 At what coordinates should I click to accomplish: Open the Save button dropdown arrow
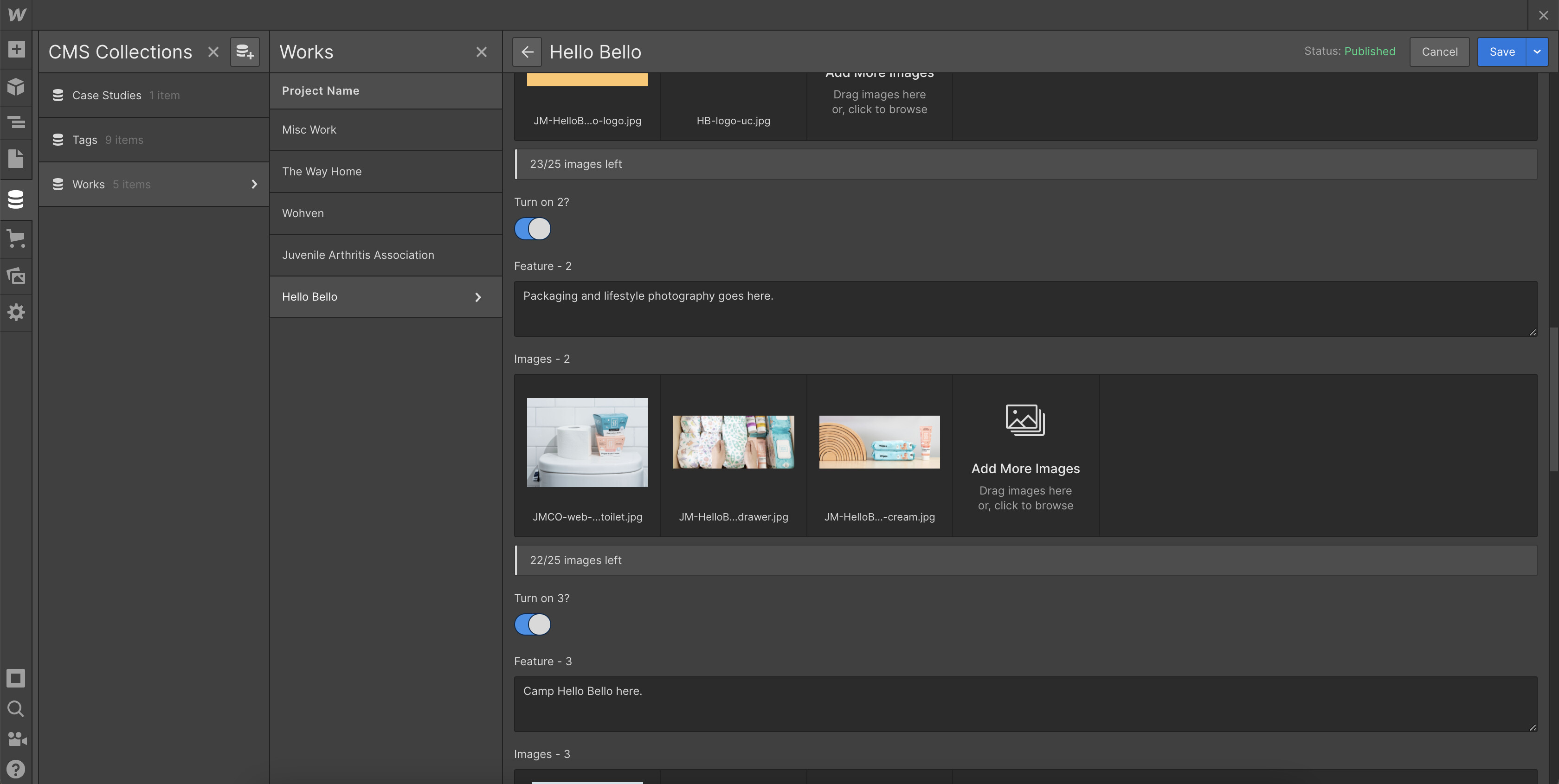(1537, 52)
